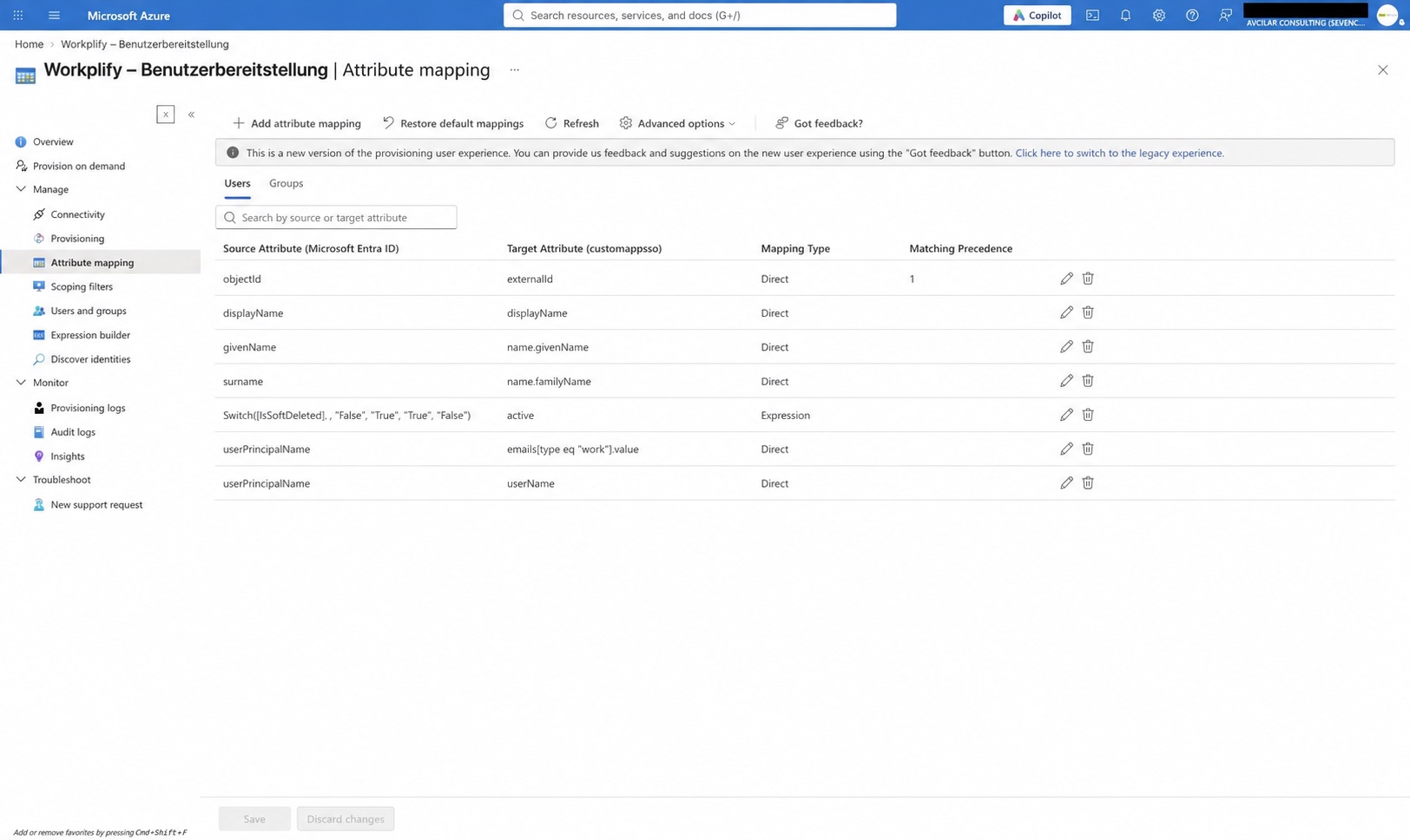Open Scoping filters in sidebar
Screen dimensions: 1410x840
[x=82, y=286]
